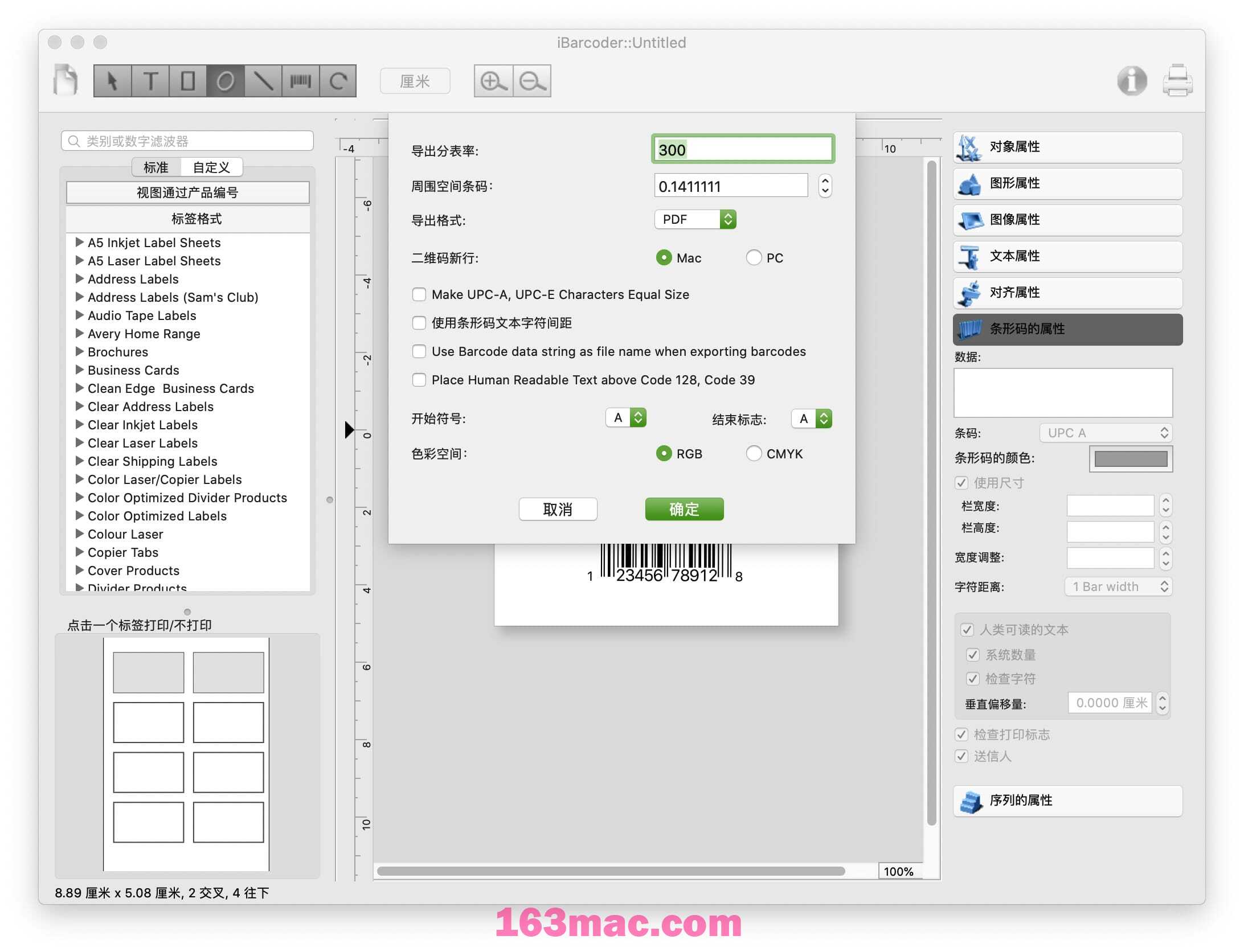
Task: Click the 数据 text area
Action: pos(1063,393)
